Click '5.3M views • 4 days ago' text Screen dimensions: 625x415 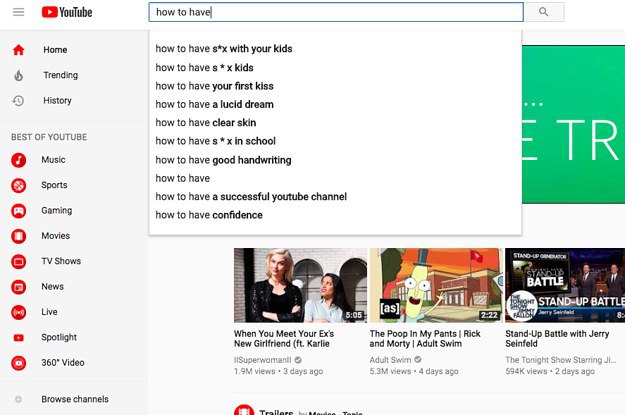point(414,371)
